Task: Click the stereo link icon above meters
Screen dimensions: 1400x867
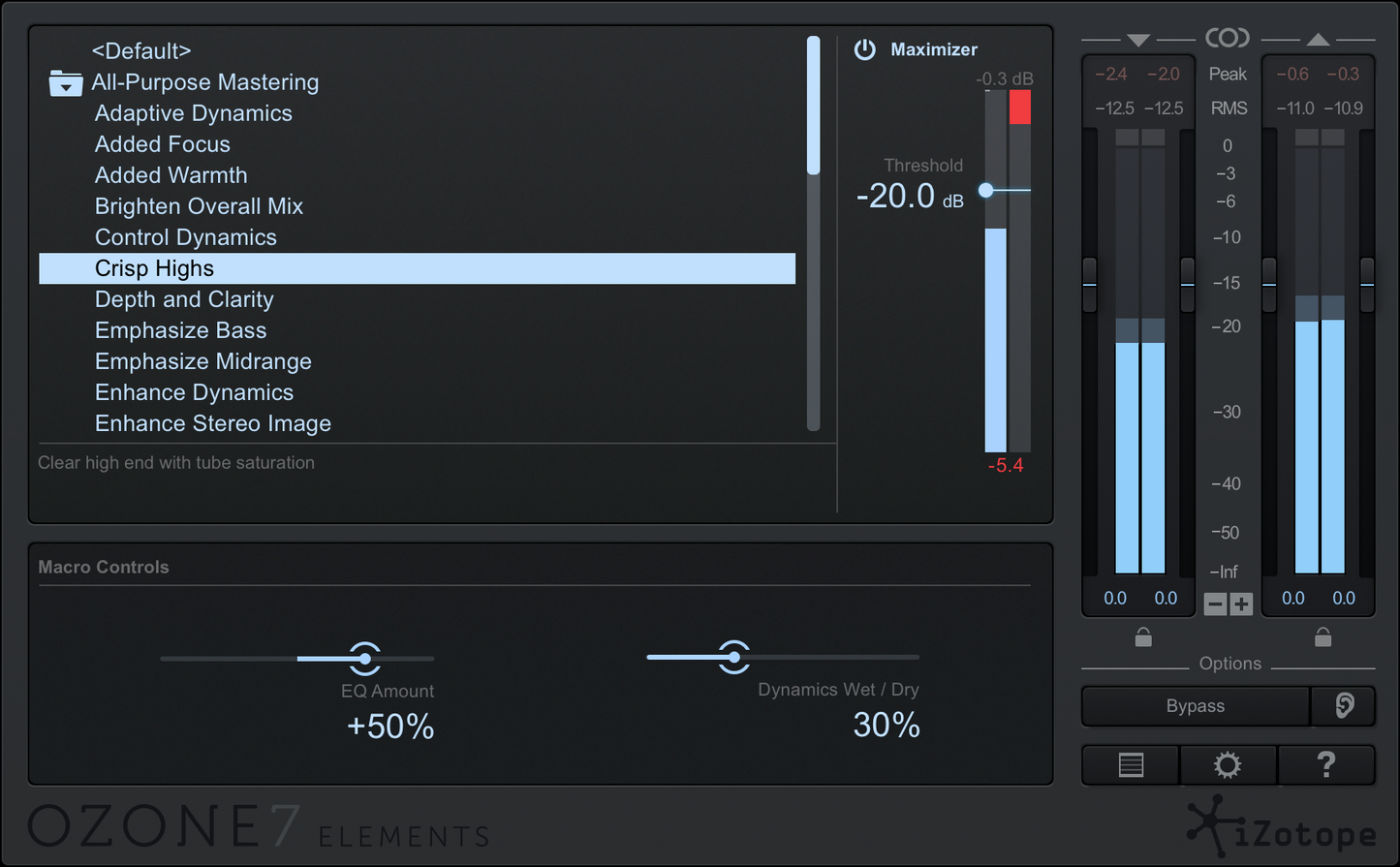Action: click(1228, 38)
